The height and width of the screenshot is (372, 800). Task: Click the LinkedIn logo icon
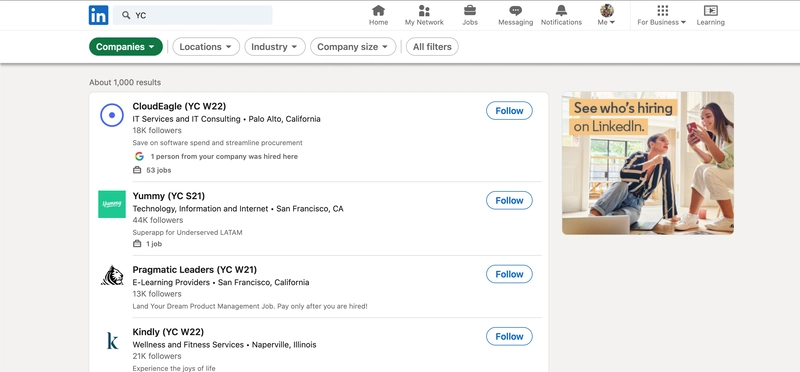pyautogui.click(x=98, y=15)
